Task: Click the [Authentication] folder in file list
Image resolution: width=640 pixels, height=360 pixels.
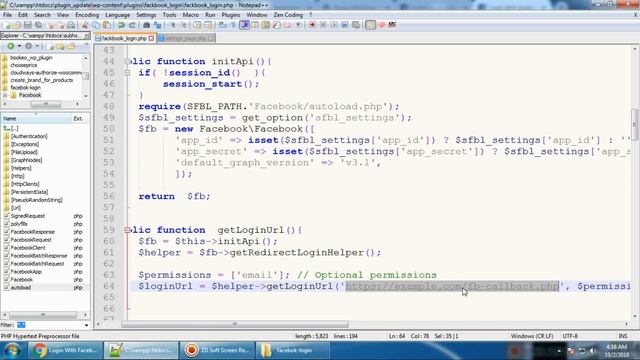Action: pos(29,136)
